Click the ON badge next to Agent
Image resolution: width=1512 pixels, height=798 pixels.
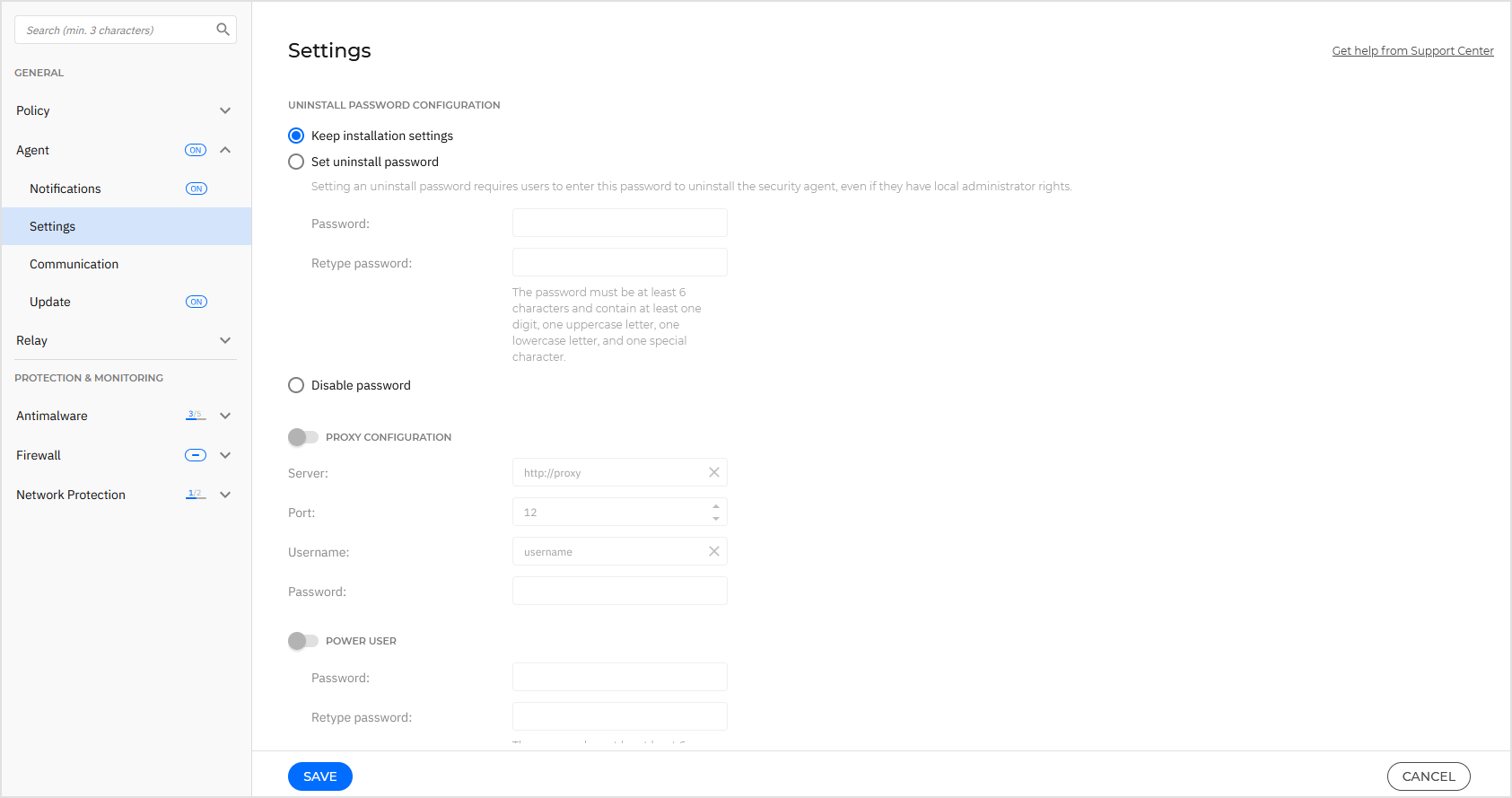tap(196, 150)
